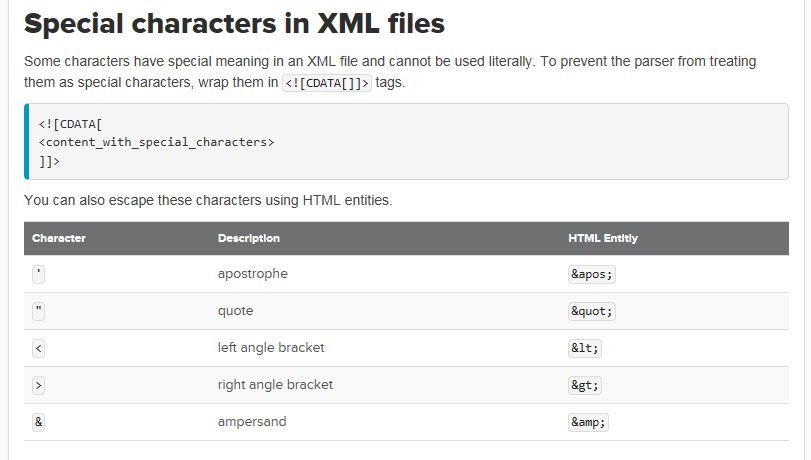Select the &lt; entity code
Image resolution: width=811 pixels, height=460 pixels.
point(585,348)
